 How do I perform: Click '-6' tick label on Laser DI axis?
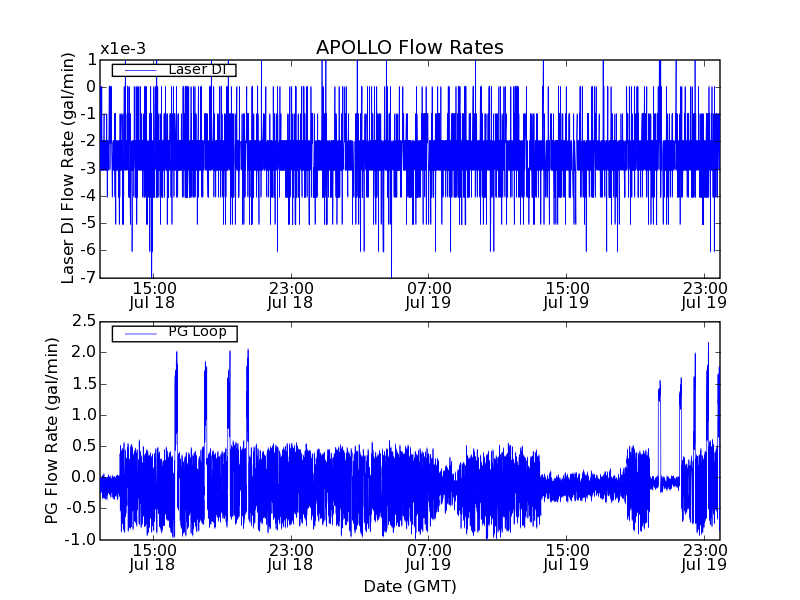point(88,250)
